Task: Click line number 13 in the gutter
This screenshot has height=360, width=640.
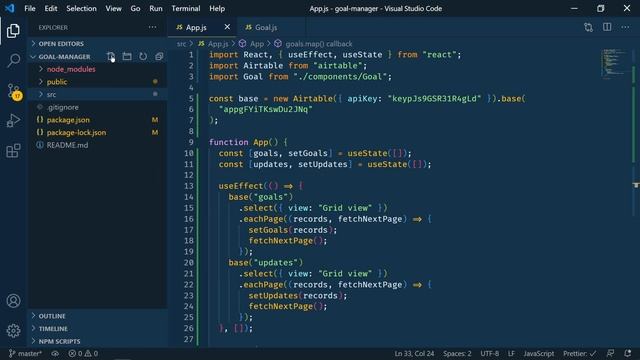Action: point(189,186)
